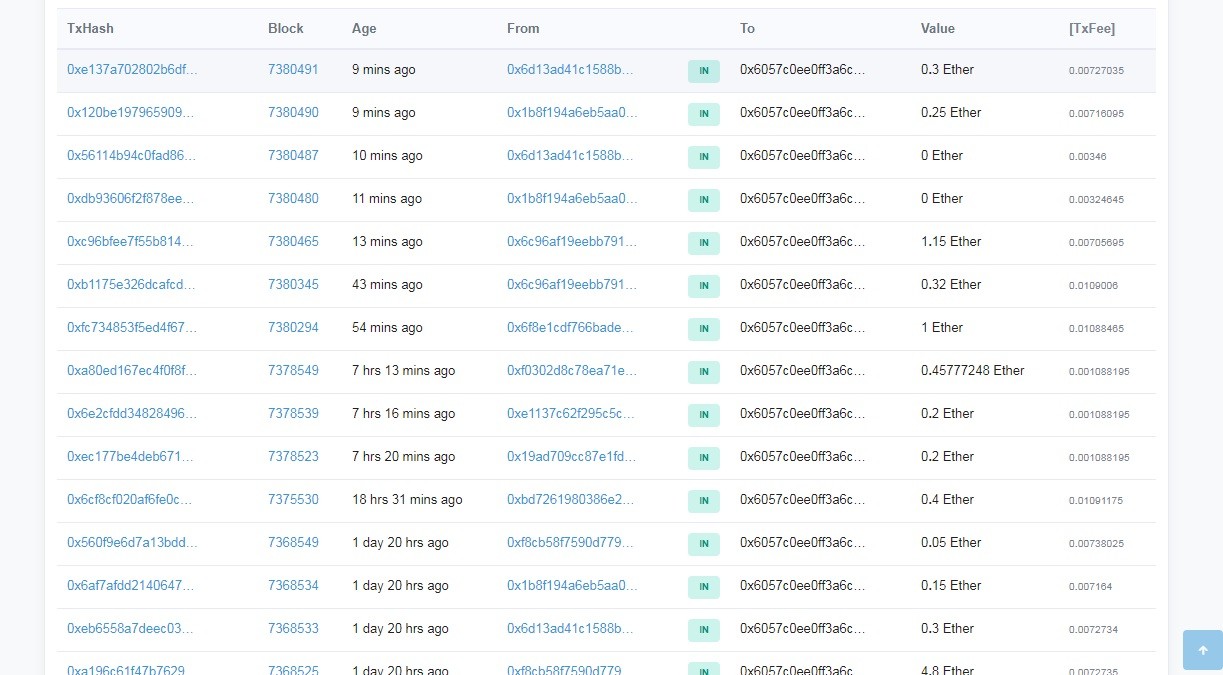Open sender address 0x19ad709cc87e1fd...

(572, 457)
